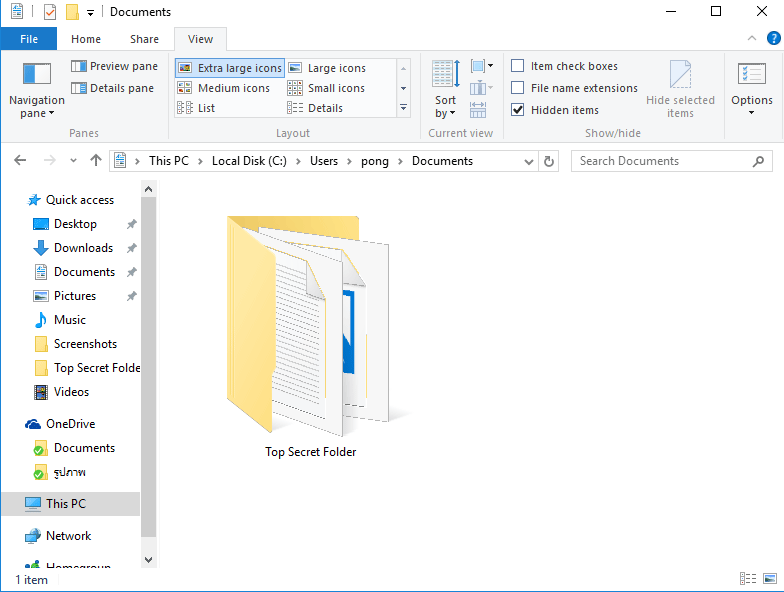
Task: Open the Sort by dropdown
Action: coord(445,90)
